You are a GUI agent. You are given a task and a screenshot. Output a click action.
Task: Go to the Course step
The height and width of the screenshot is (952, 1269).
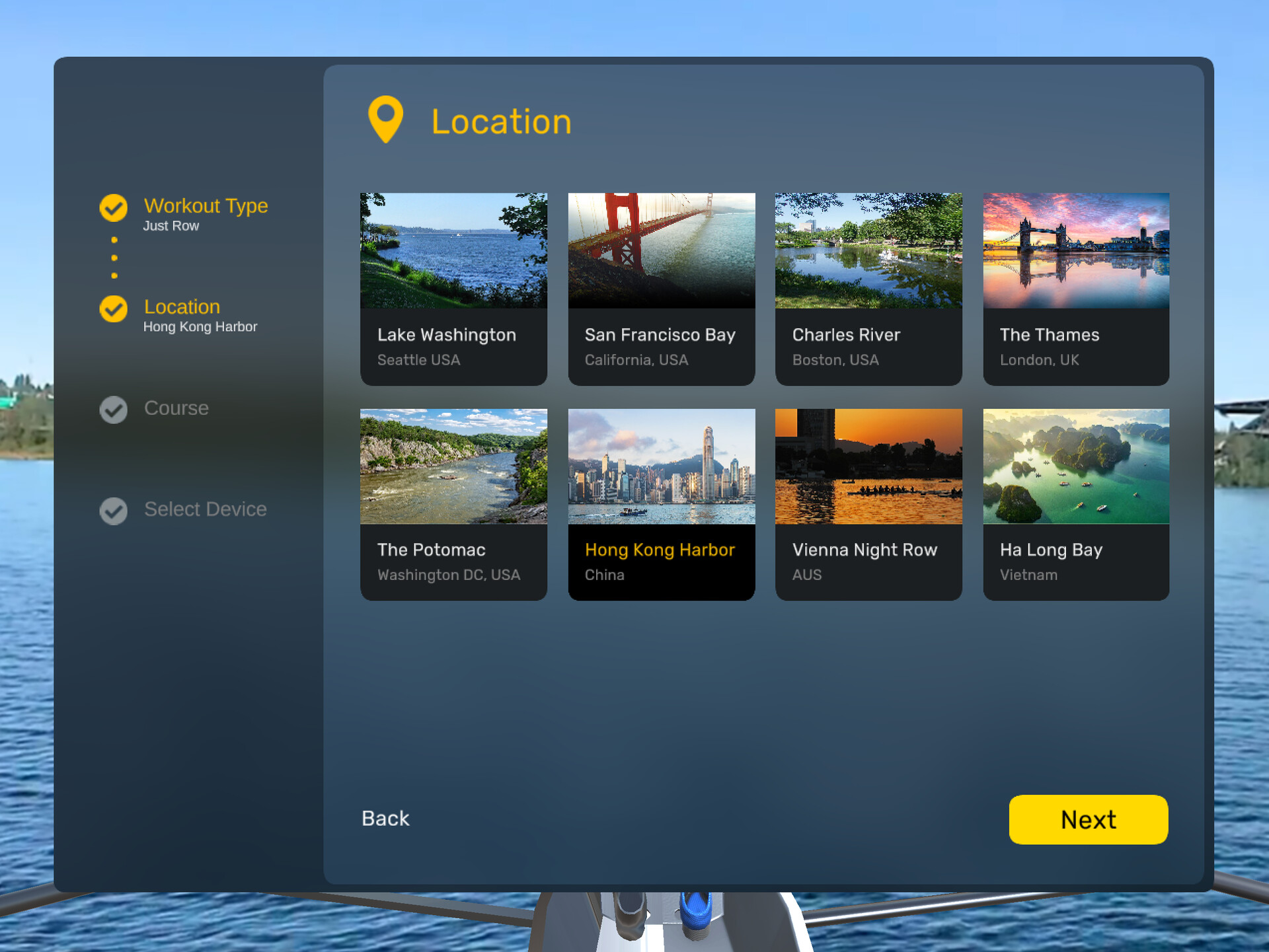click(176, 408)
